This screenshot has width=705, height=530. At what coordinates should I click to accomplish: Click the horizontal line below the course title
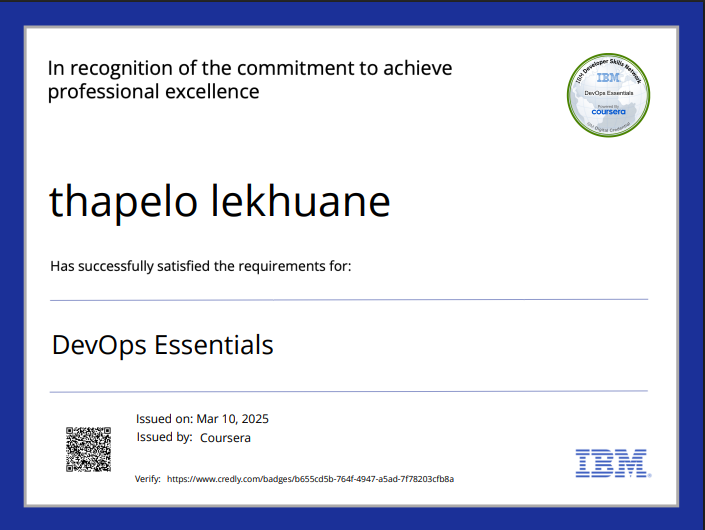tap(348, 391)
